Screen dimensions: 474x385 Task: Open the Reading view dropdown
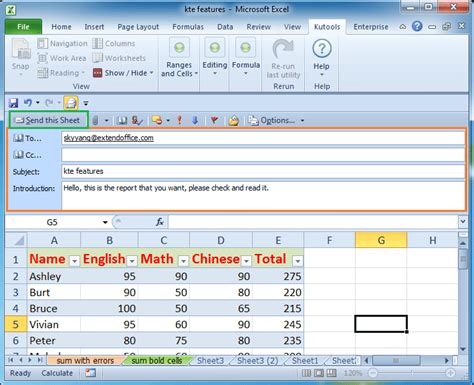click(61, 73)
